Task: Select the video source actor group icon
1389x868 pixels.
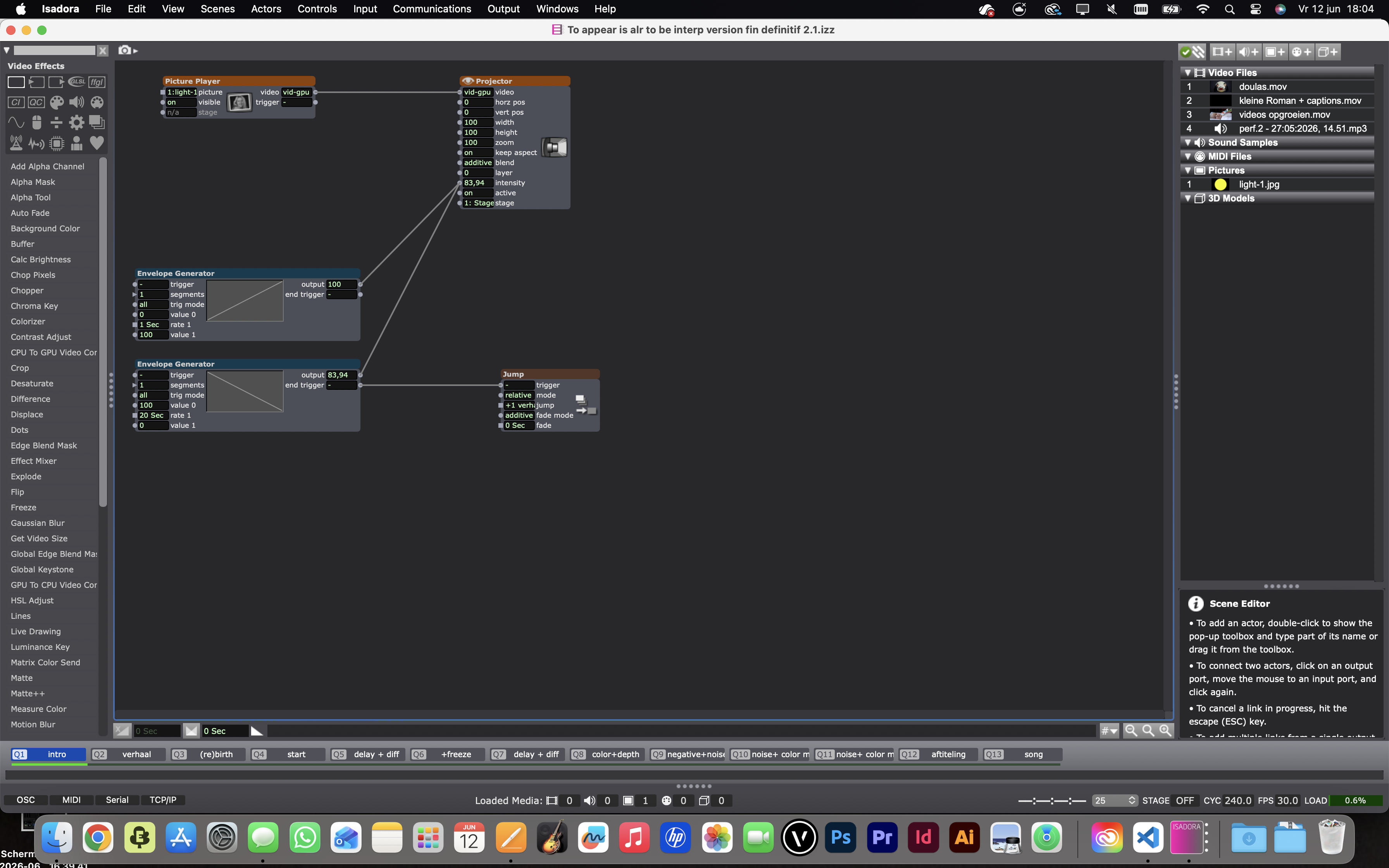Action: 36,82
